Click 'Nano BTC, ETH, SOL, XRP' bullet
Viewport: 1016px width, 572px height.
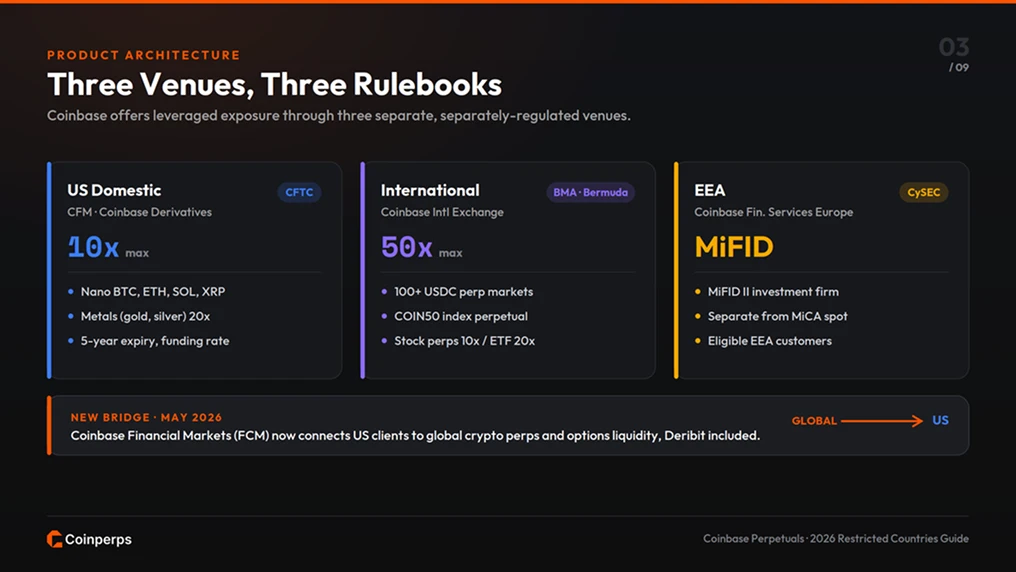[153, 292]
